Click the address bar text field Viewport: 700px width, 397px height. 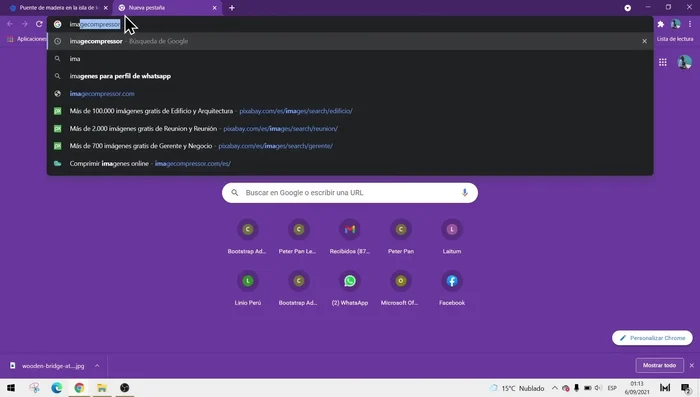click(350, 24)
